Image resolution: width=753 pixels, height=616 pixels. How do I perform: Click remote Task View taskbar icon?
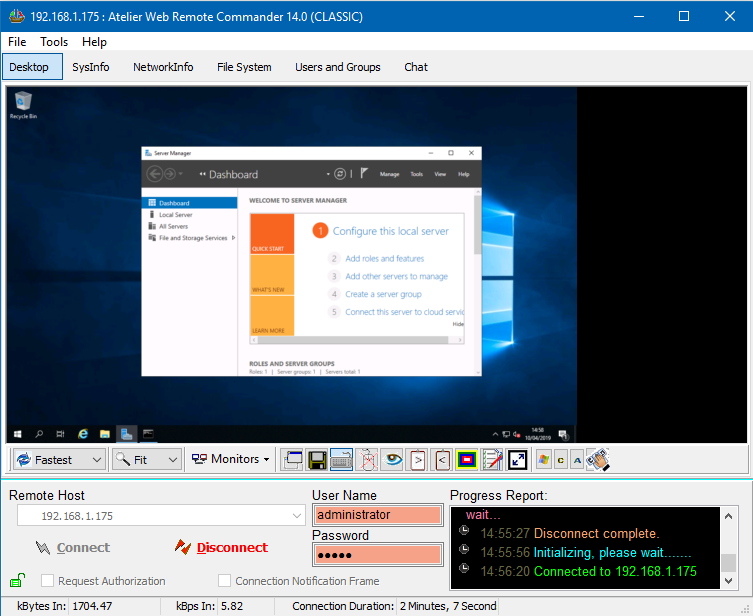(60, 434)
